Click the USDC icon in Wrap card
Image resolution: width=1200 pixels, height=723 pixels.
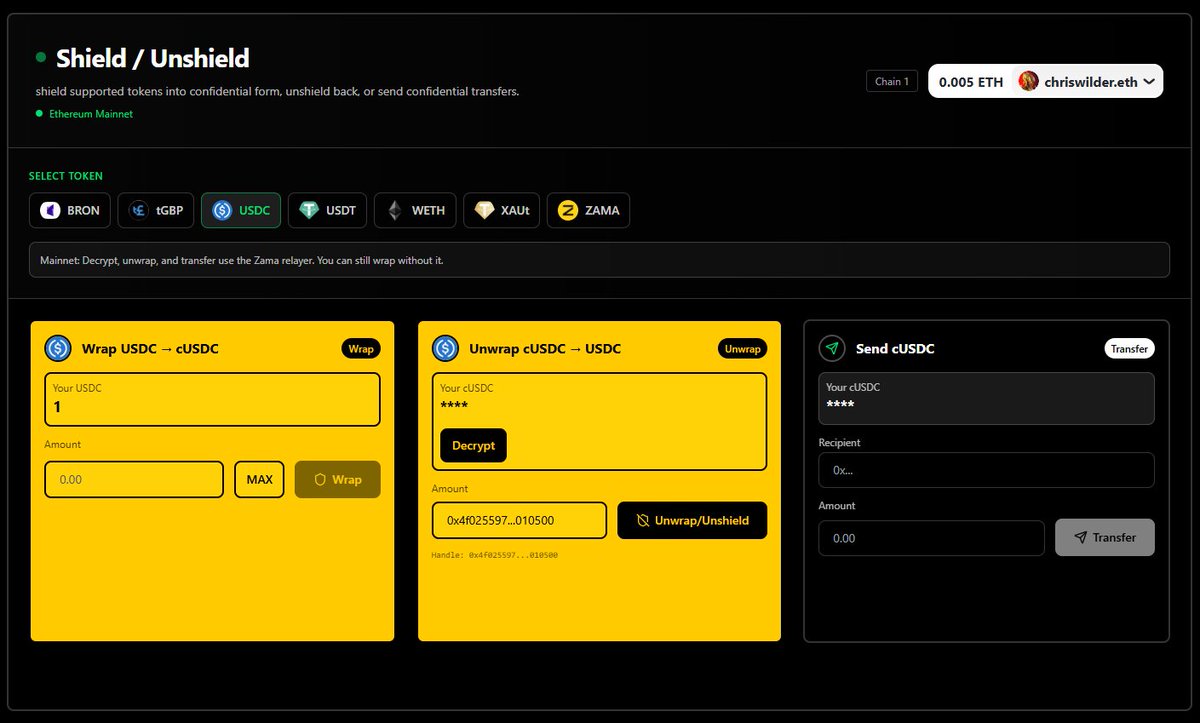pyautogui.click(x=58, y=348)
